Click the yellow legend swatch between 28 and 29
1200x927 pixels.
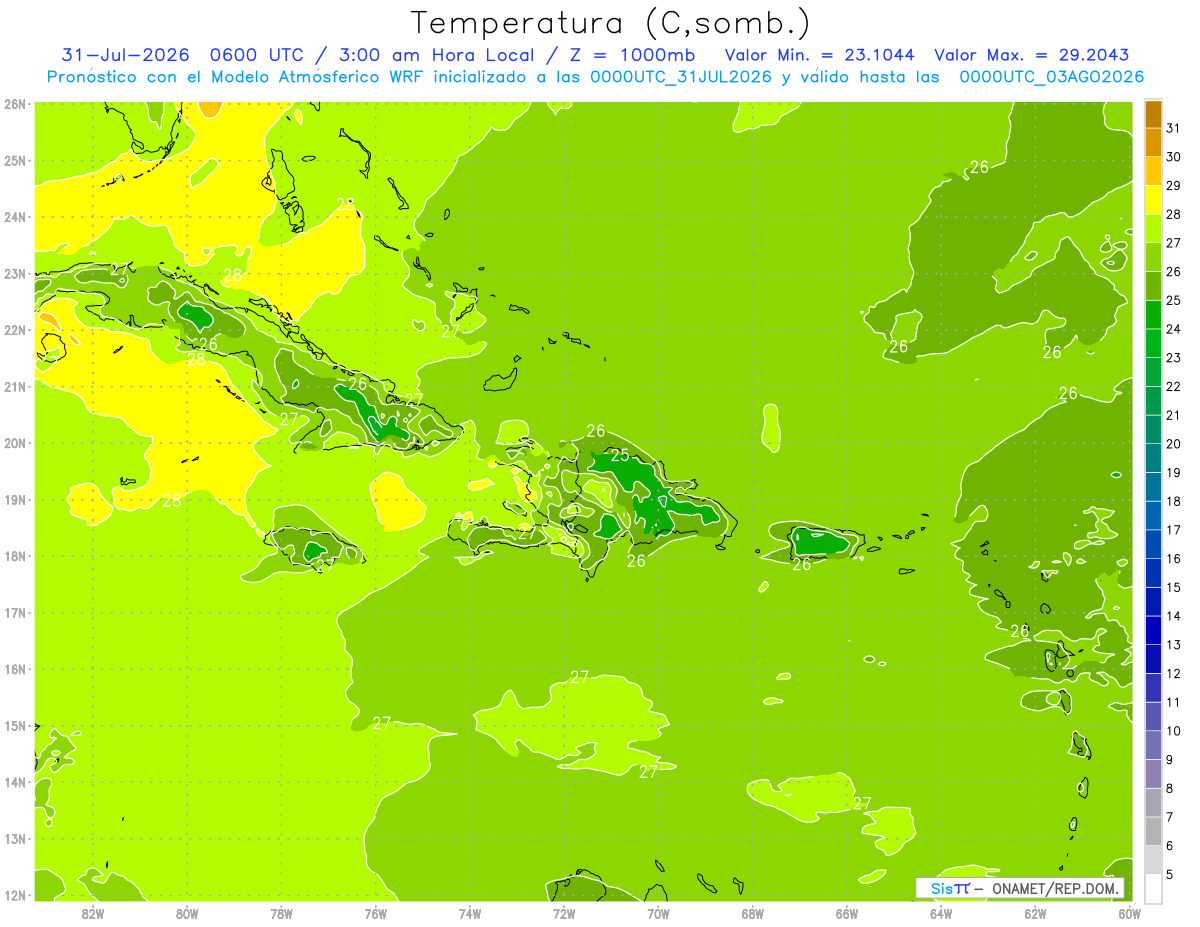(1153, 199)
